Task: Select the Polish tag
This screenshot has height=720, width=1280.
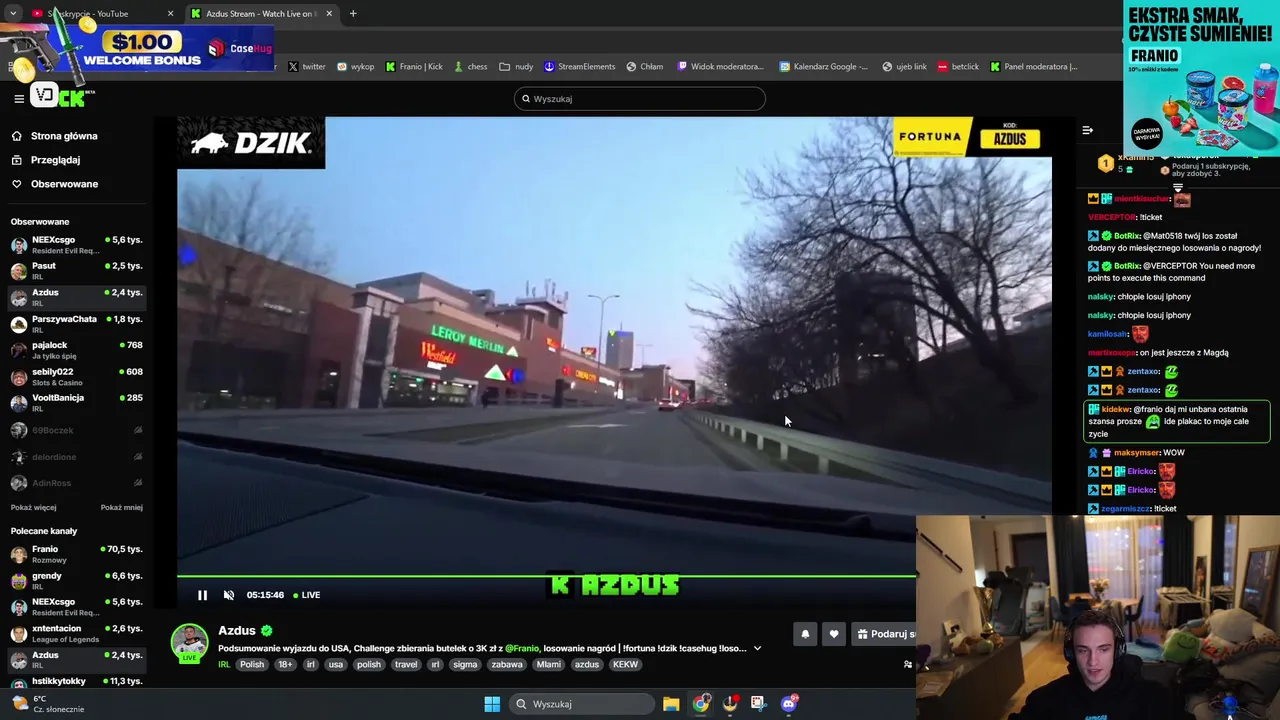Action: pyautogui.click(x=252, y=664)
